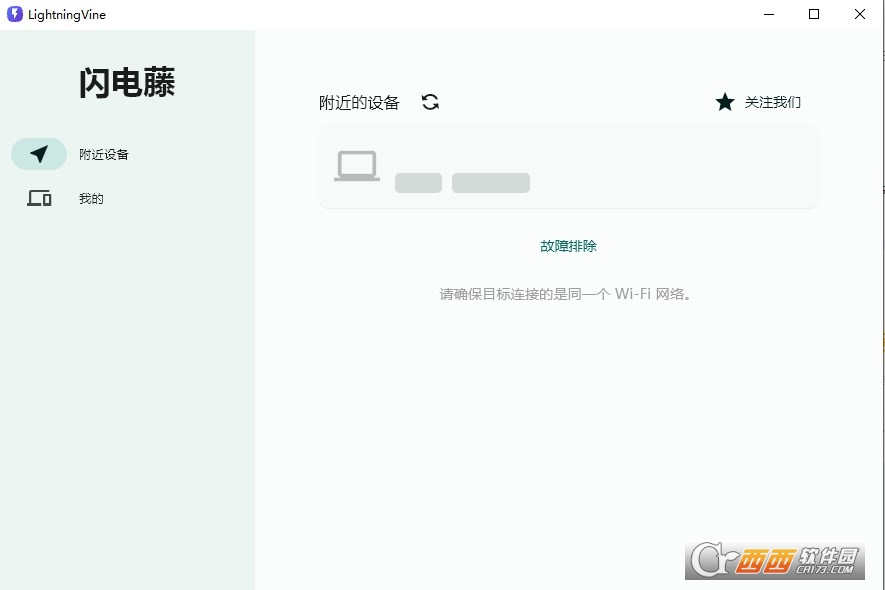
Task: Click the 闪电藤 app title
Action: 127,82
